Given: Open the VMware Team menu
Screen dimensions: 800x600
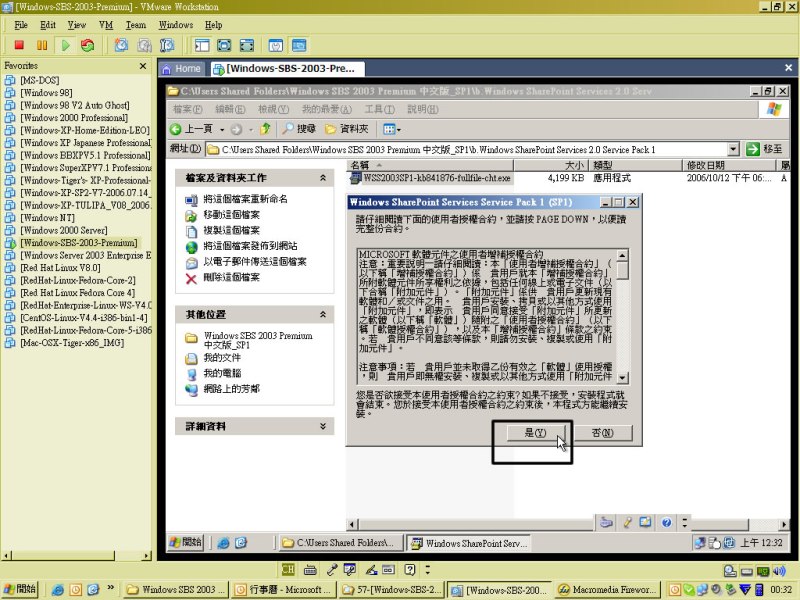Looking at the screenshot, I should click(x=136, y=25).
